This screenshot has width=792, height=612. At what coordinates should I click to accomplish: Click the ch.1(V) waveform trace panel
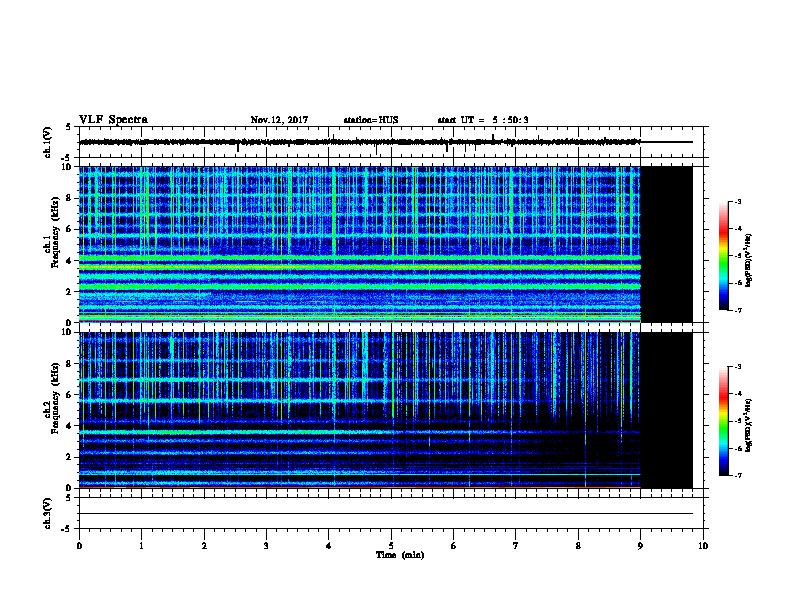391,142
